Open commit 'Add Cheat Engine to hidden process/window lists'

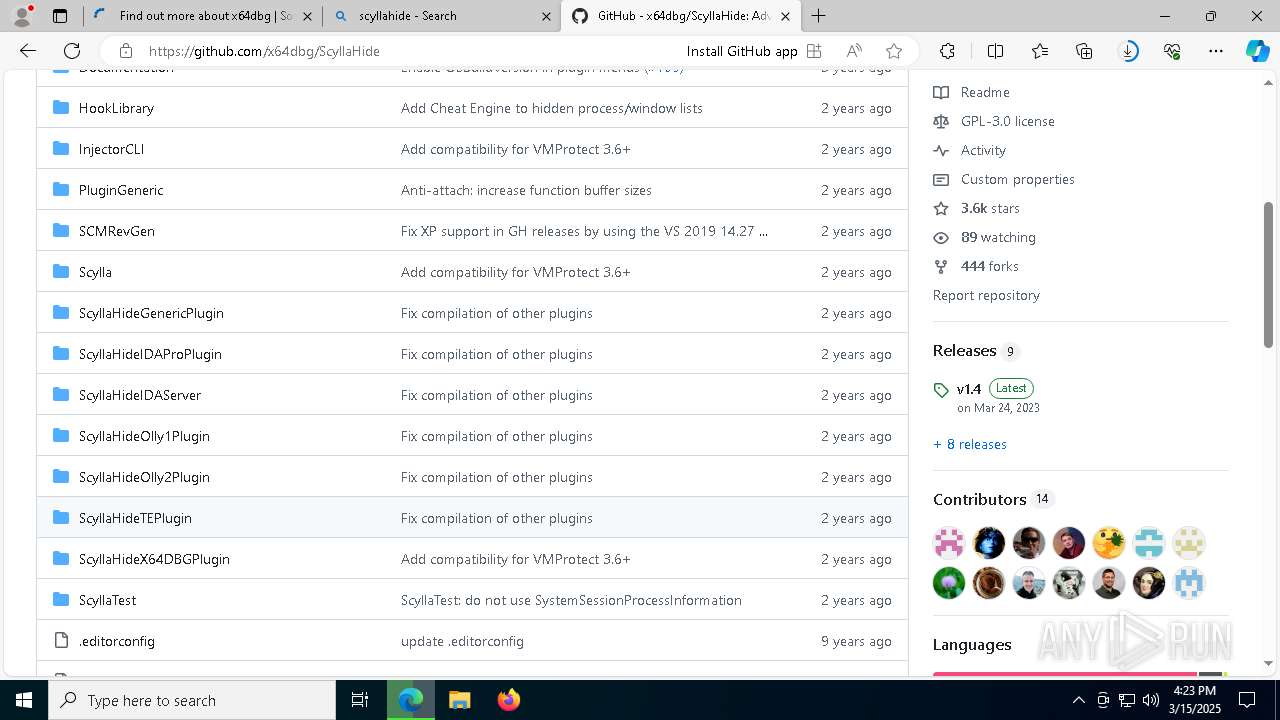coord(552,108)
